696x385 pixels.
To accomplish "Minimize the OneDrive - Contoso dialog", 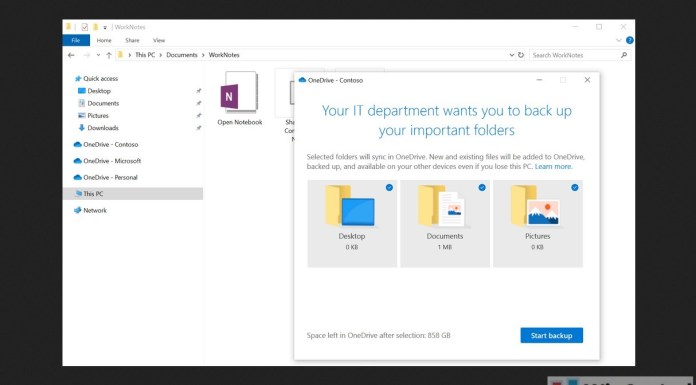I will (539, 80).
